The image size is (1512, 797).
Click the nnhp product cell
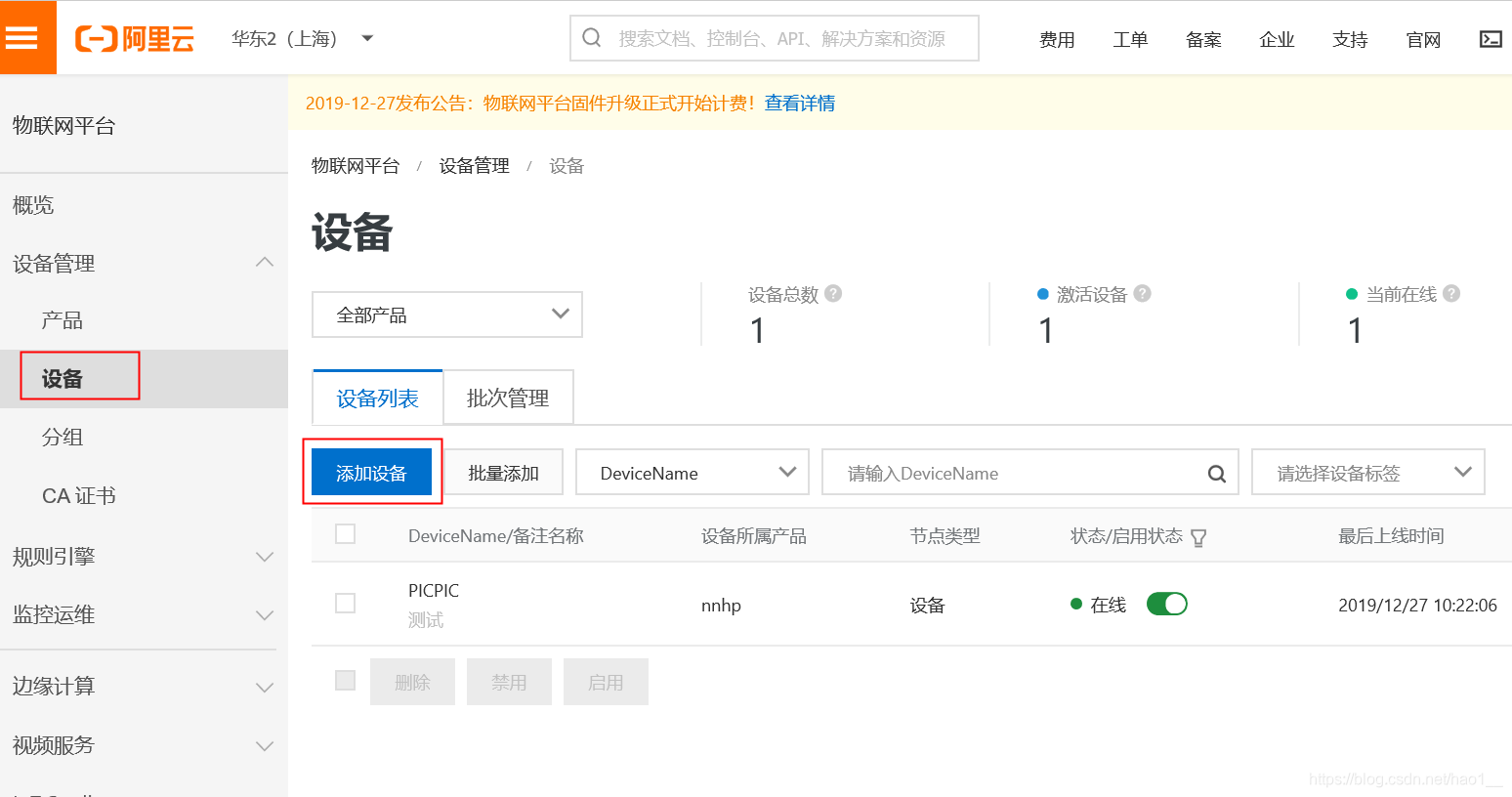pyautogui.click(x=721, y=606)
